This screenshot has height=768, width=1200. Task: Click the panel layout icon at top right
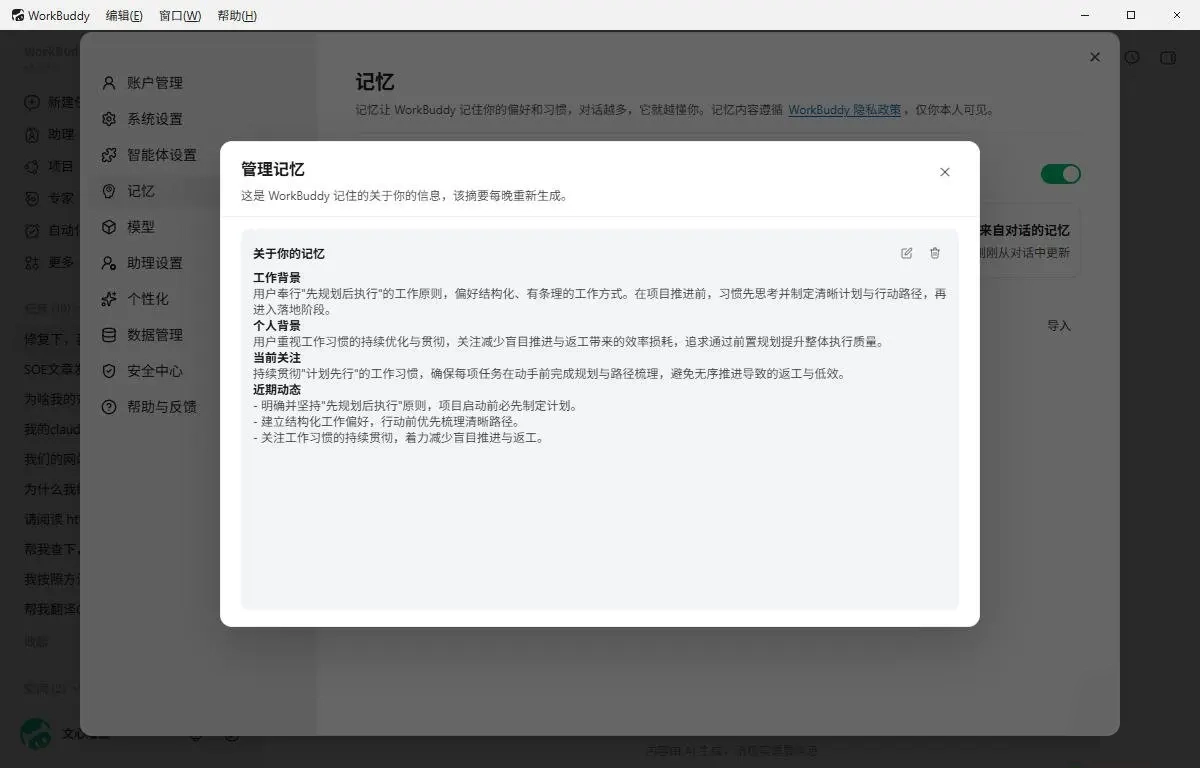pyautogui.click(x=1167, y=58)
